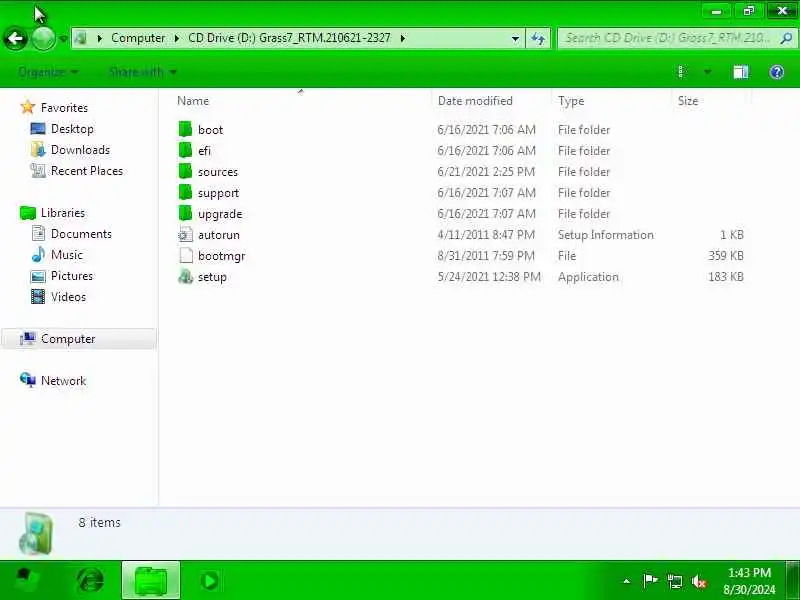Go back with the Back arrow button
Viewport: 800px width, 600px height.
[x=15, y=38]
